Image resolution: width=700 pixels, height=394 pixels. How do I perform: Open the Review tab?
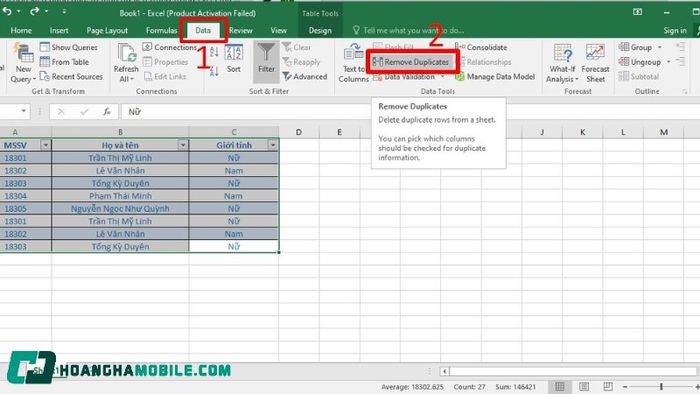(241, 30)
